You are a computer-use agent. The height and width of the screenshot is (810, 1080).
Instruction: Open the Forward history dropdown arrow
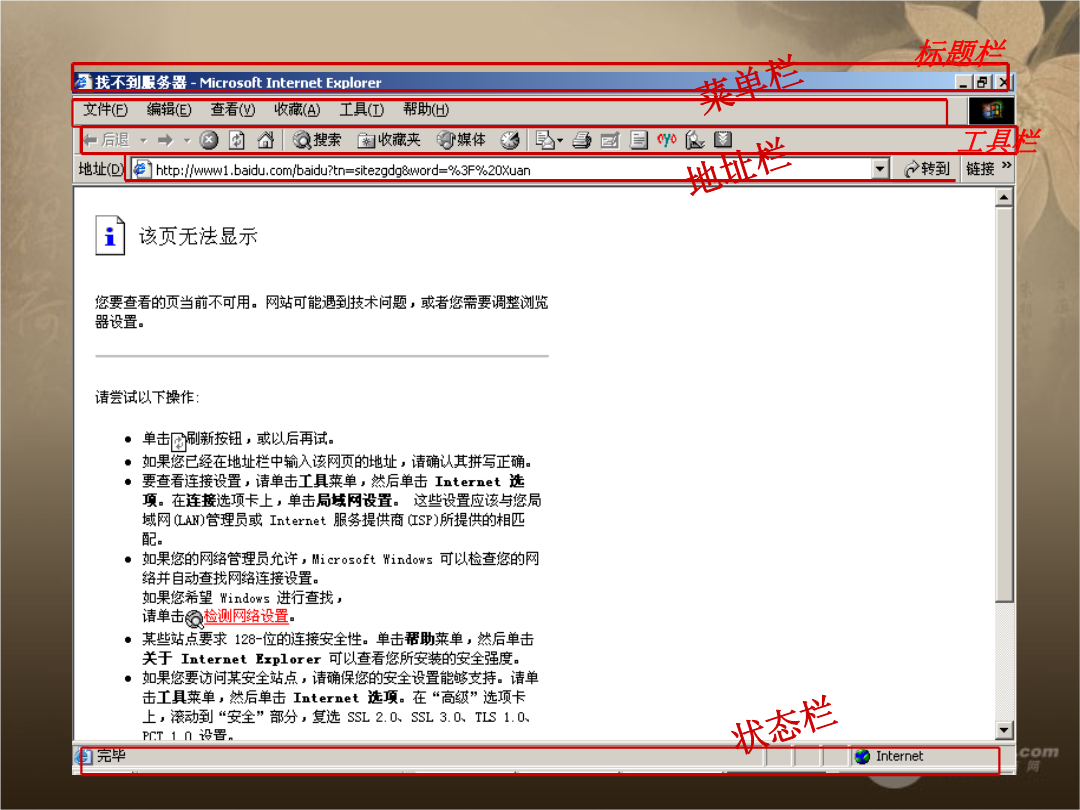point(187,141)
